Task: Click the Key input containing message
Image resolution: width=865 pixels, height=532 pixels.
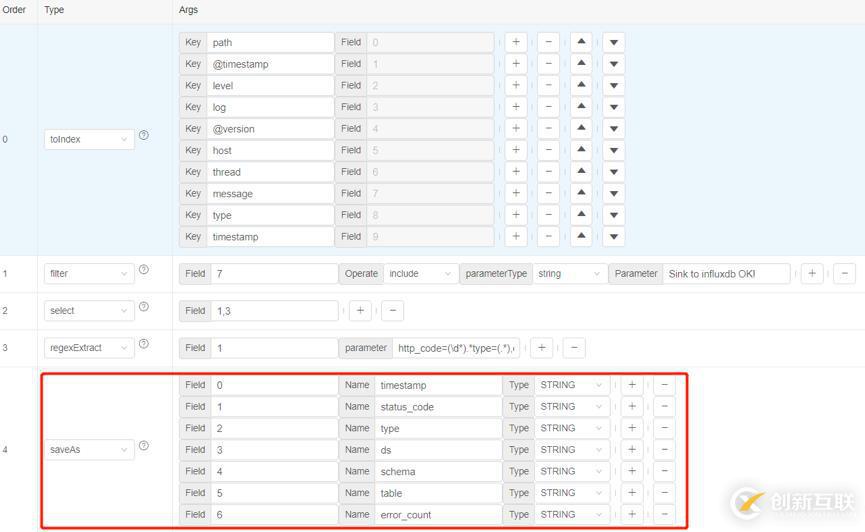Action: click(271, 193)
